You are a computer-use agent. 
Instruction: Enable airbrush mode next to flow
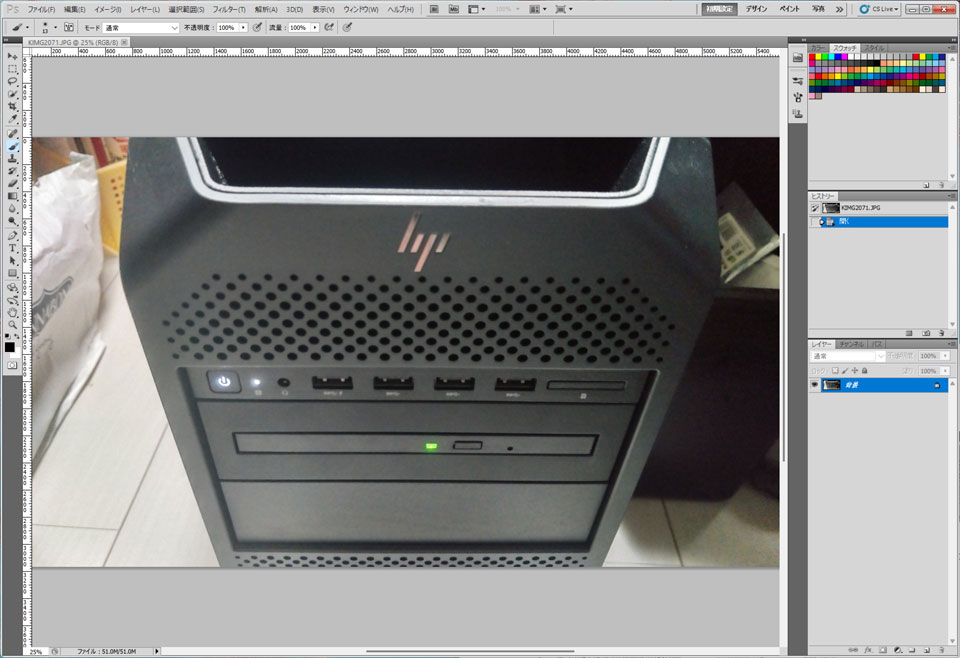pyautogui.click(x=329, y=27)
